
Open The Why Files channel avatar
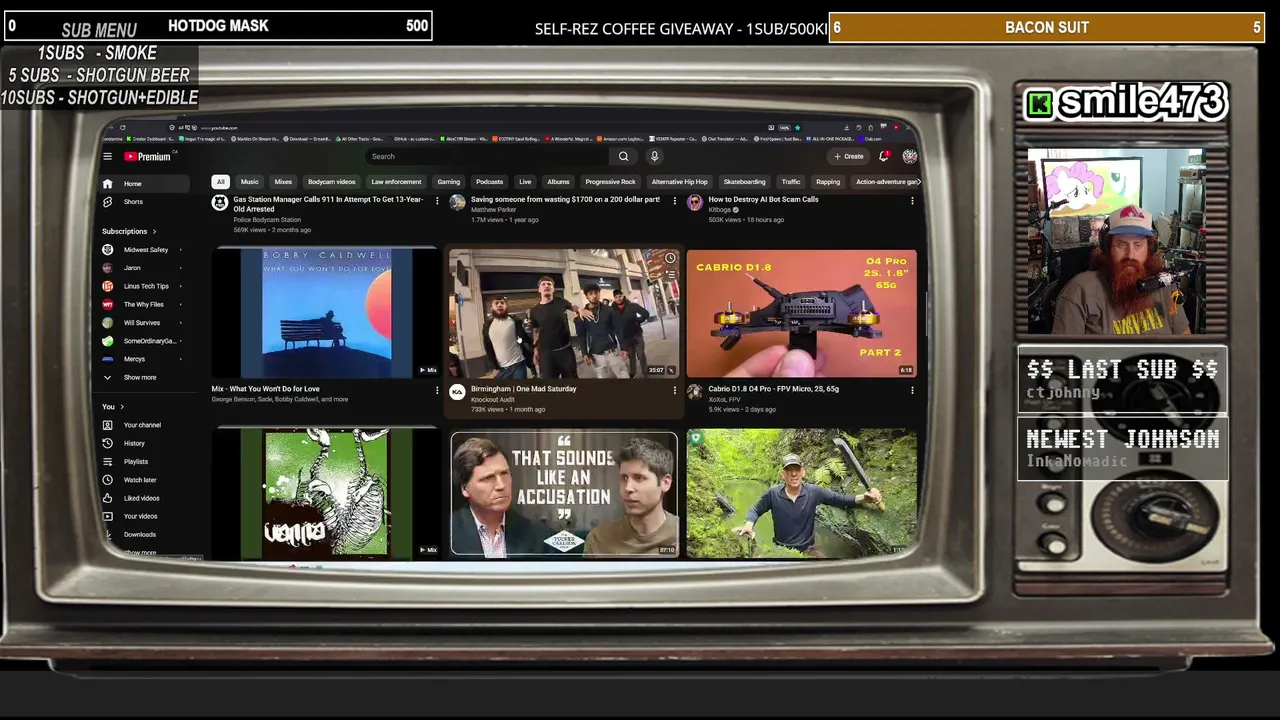[x=107, y=304]
